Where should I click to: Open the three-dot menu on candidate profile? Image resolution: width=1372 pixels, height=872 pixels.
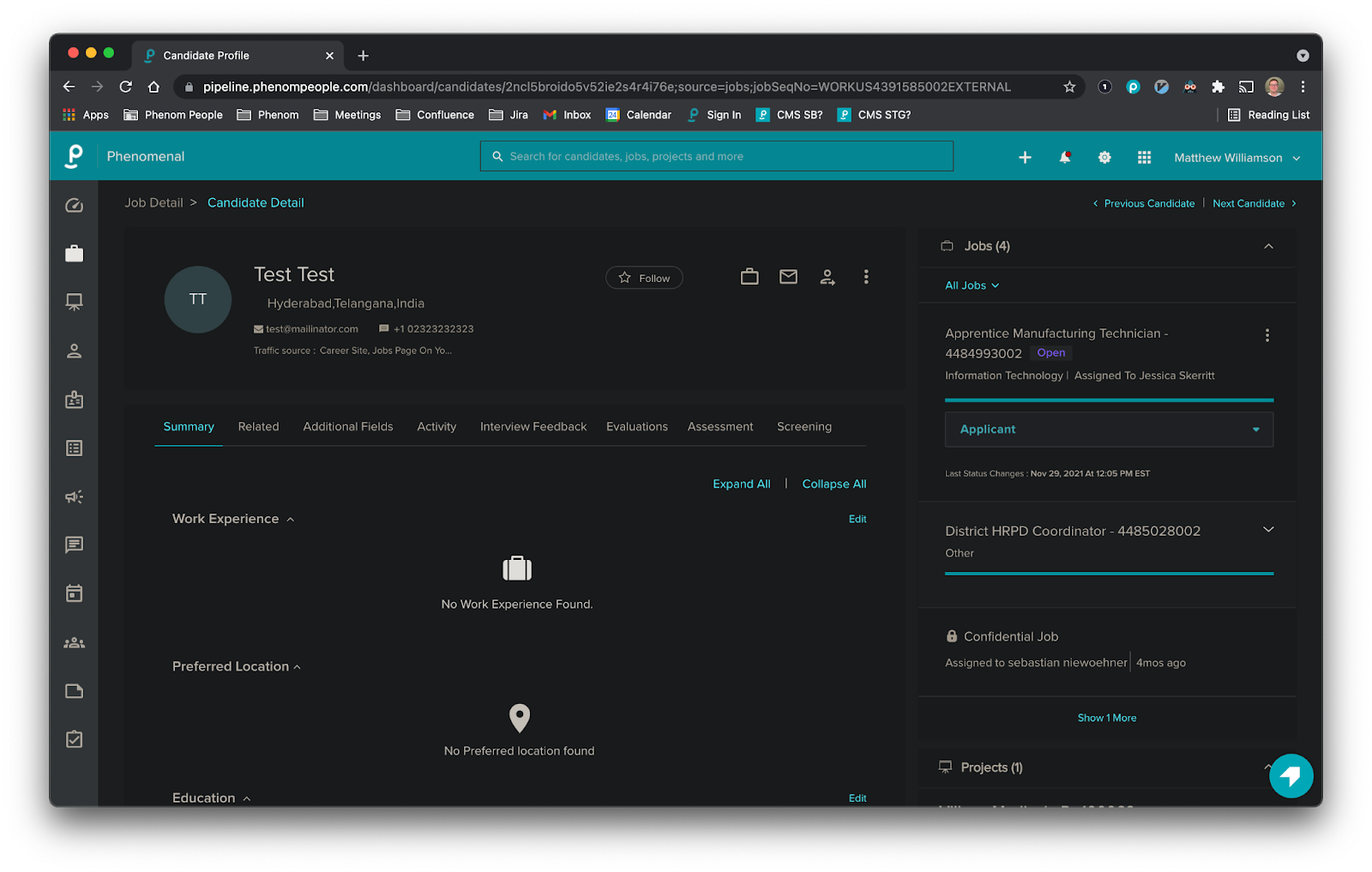click(x=866, y=276)
